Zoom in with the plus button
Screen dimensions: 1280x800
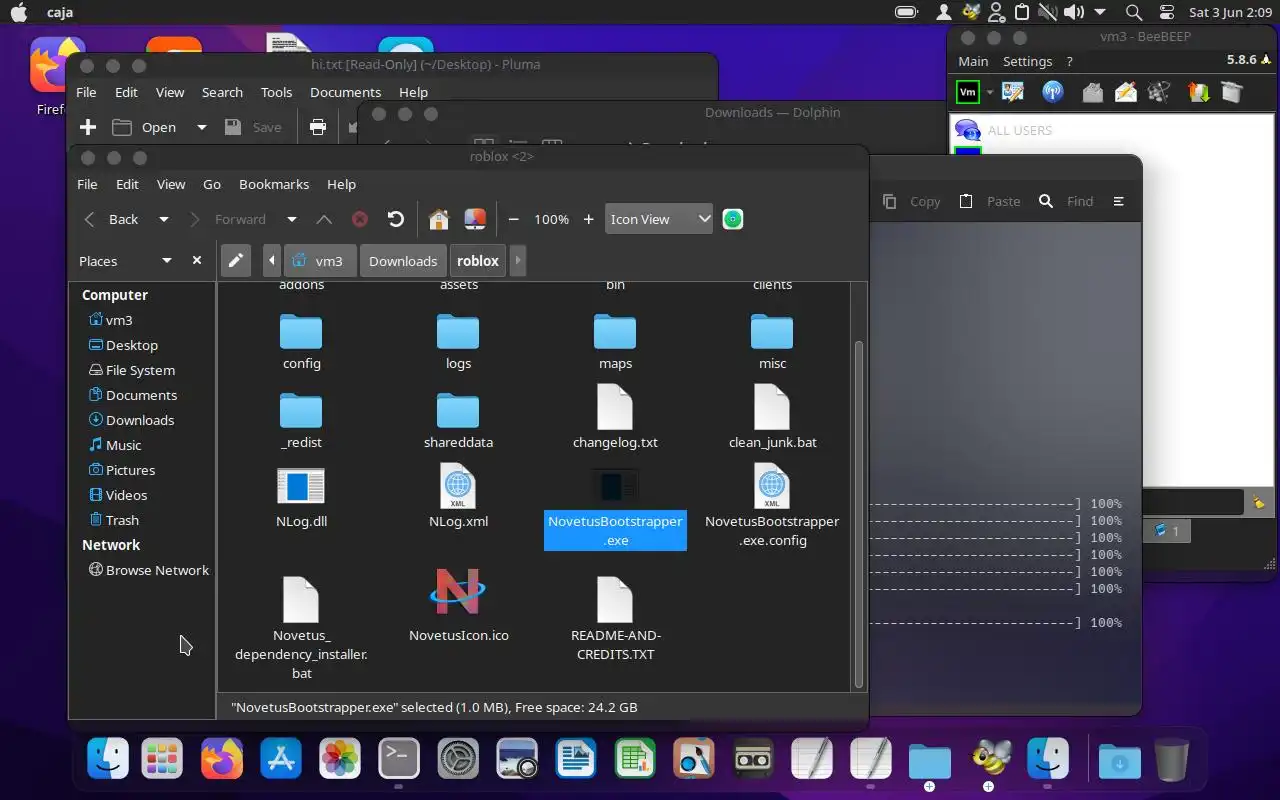click(x=588, y=219)
